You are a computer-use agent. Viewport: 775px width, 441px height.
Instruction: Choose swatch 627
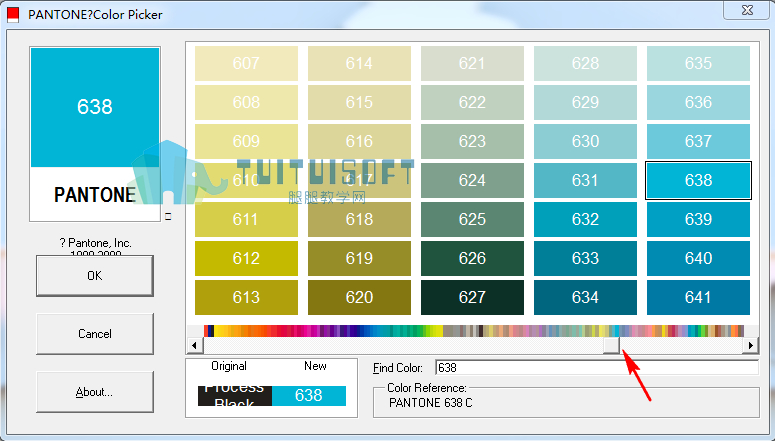pos(473,297)
